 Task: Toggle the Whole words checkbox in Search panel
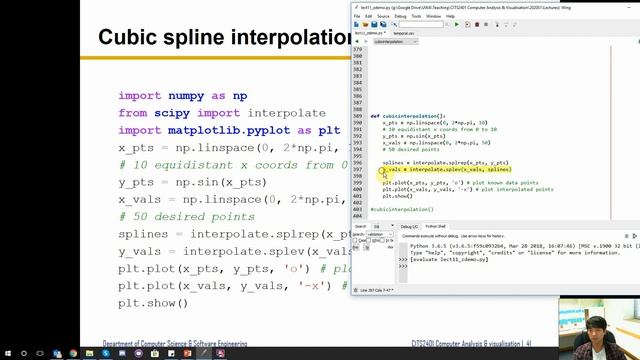pos(369,240)
